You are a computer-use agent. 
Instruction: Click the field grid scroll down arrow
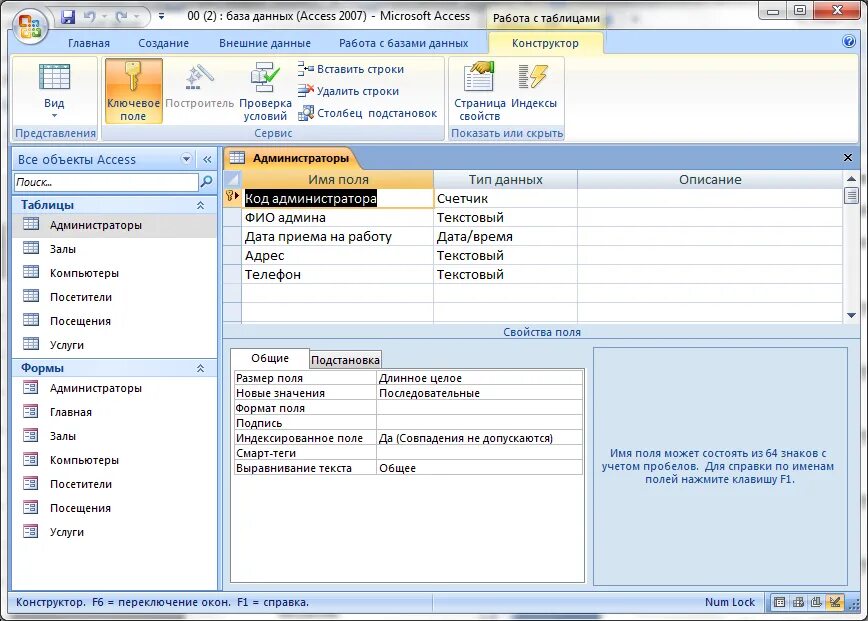point(851,315)
